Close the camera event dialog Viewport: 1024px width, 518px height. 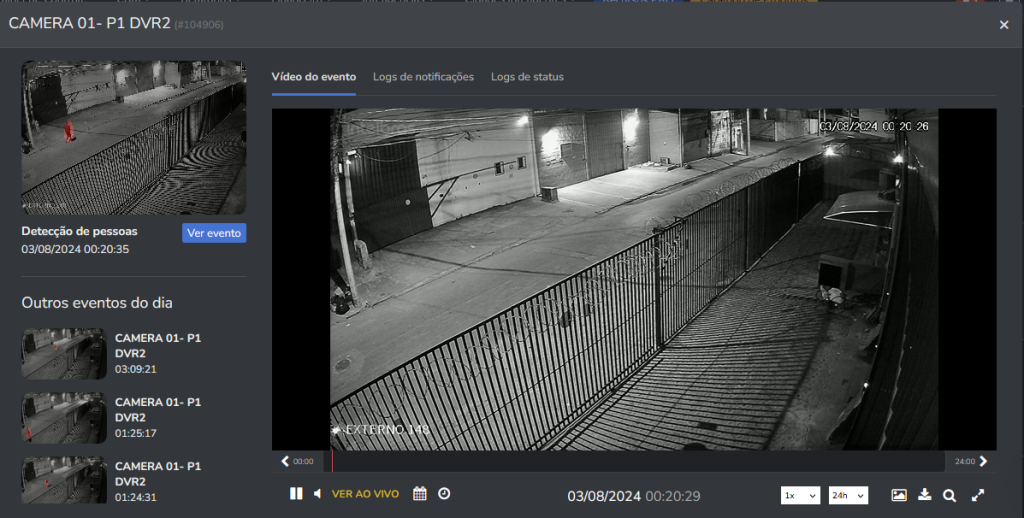pos(1004,25)
